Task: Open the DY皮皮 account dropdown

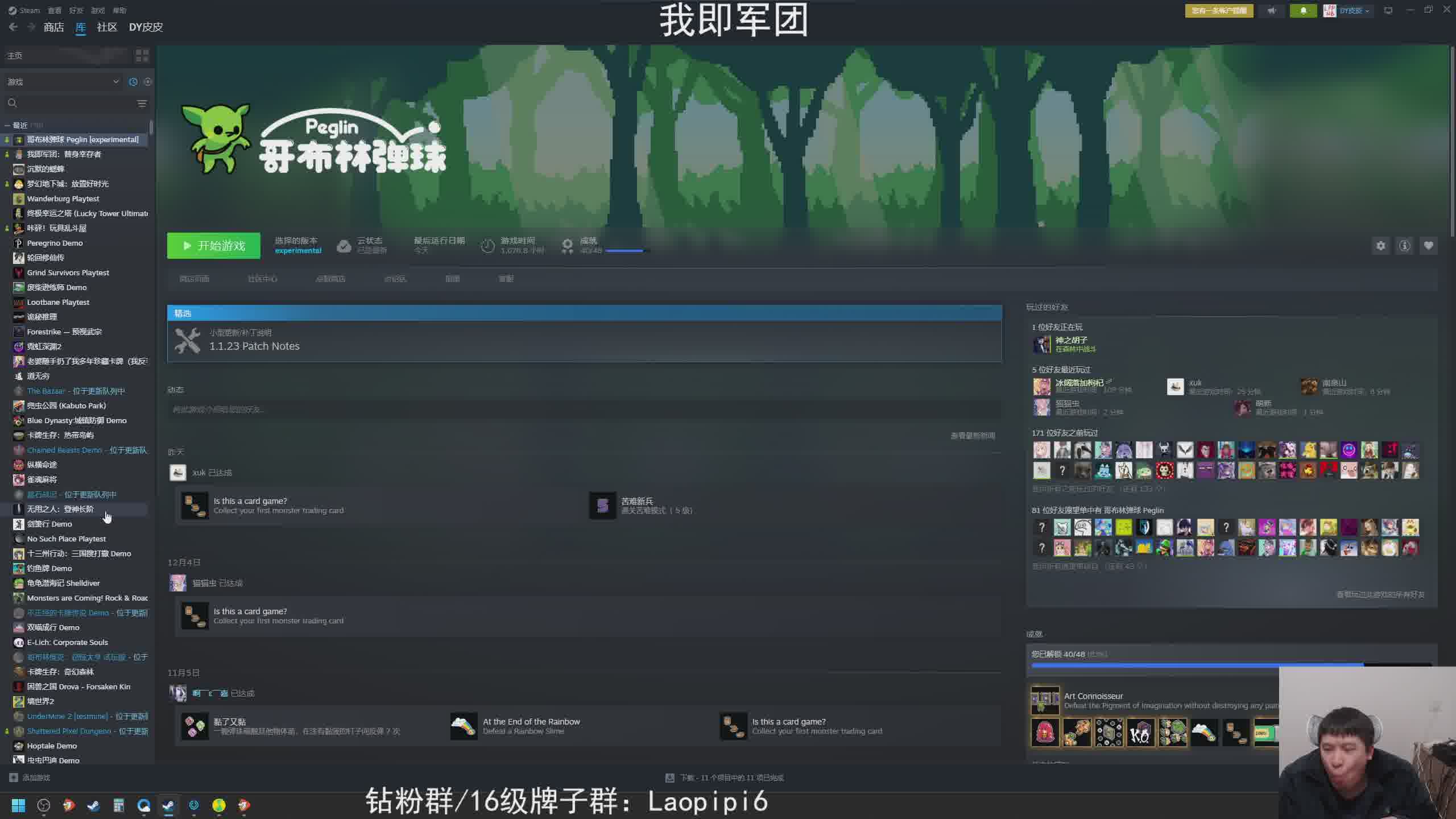Action: 1352,10
